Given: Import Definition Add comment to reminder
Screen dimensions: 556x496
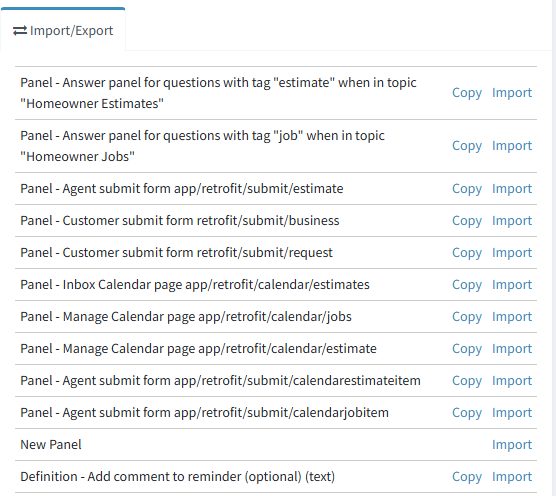Looking at the screenshot, I should [512, 477].
